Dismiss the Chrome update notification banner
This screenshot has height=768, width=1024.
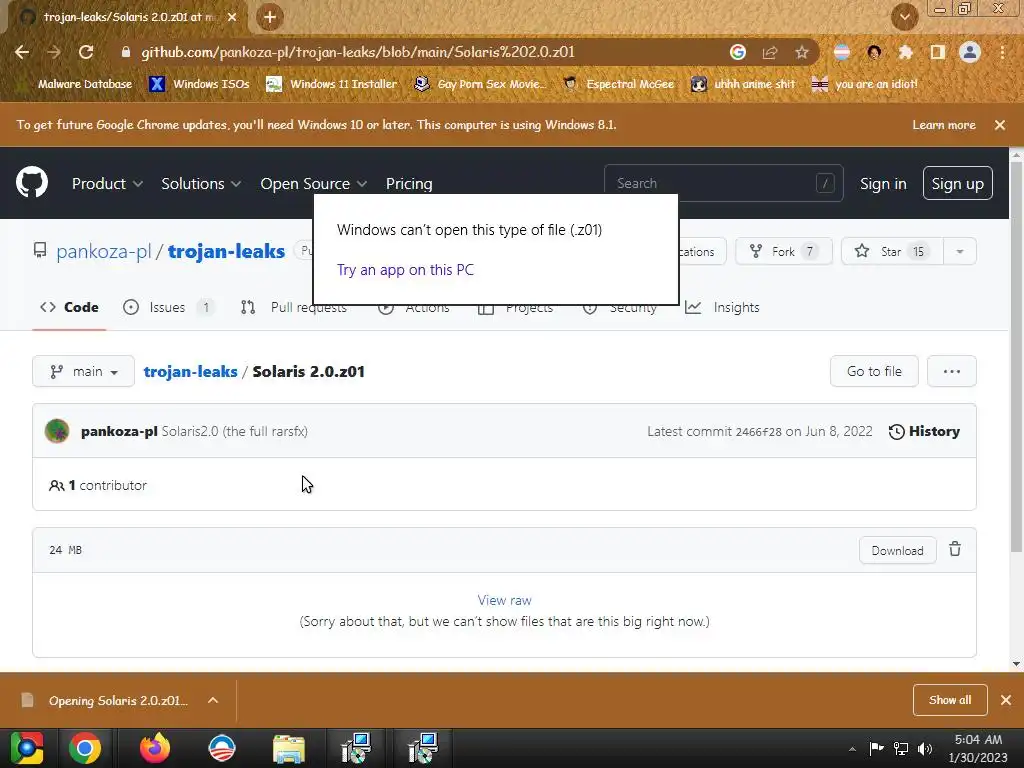(x=1000, y=125)
